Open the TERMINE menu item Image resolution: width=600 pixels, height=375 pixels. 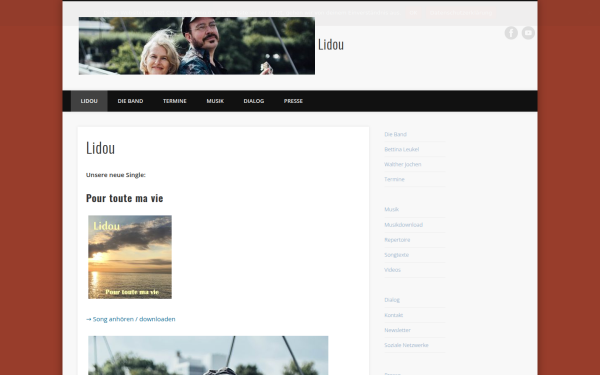[x=174, y=101]
